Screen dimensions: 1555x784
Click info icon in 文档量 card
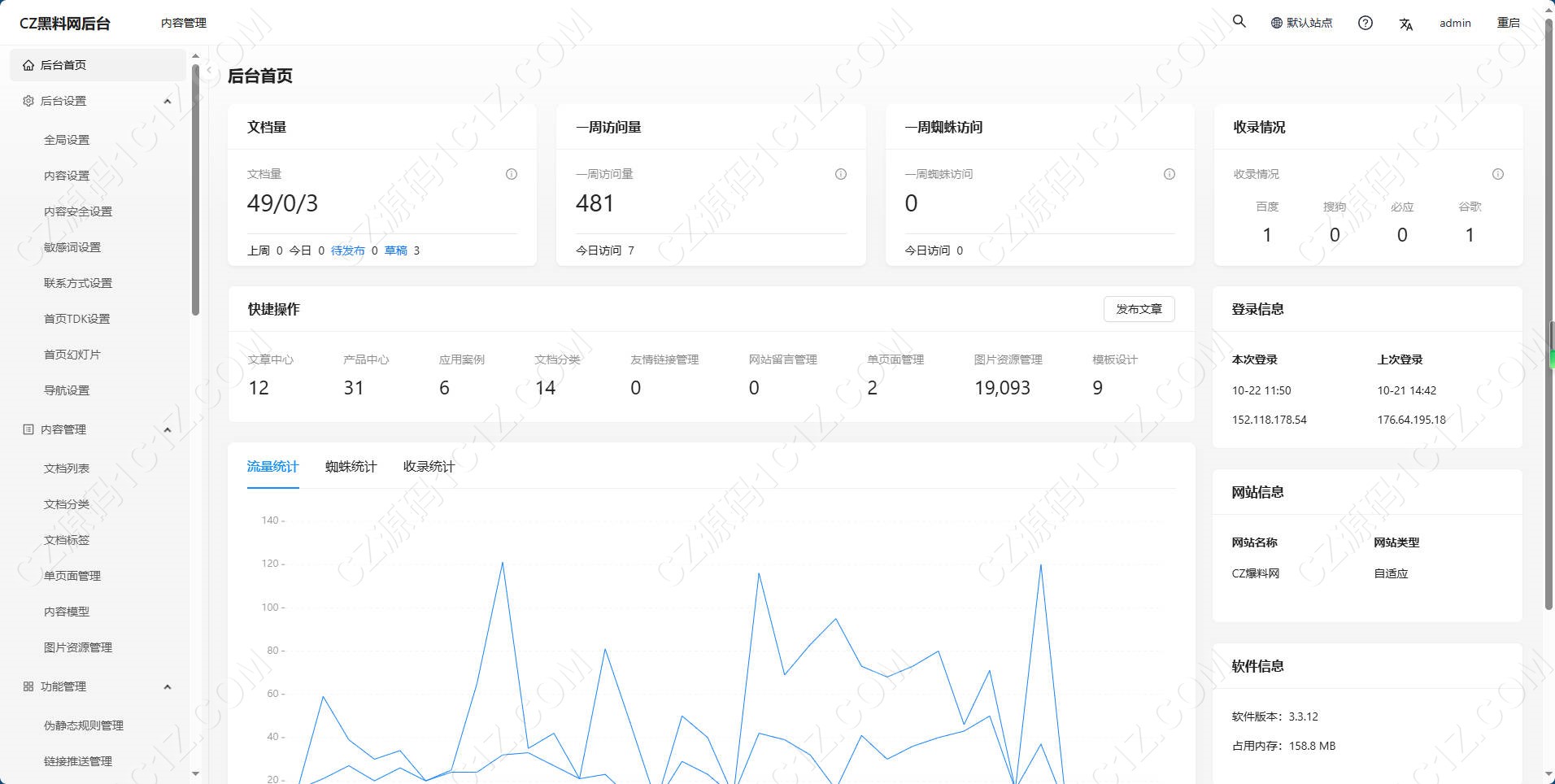[512, 174]
